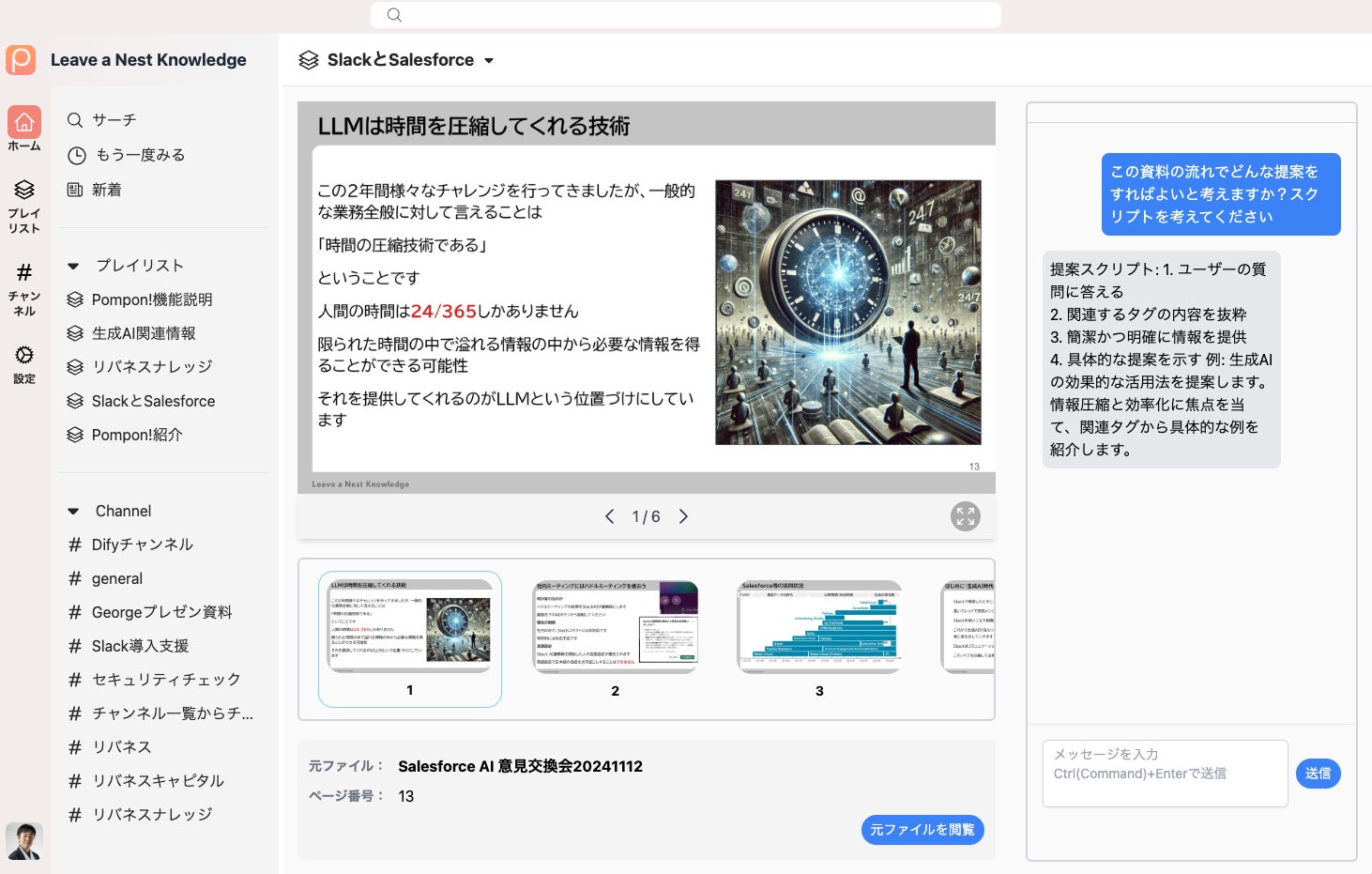Click the 元ファイルを閲覧 button
The image size is (1372, 874).
point(922,830)
